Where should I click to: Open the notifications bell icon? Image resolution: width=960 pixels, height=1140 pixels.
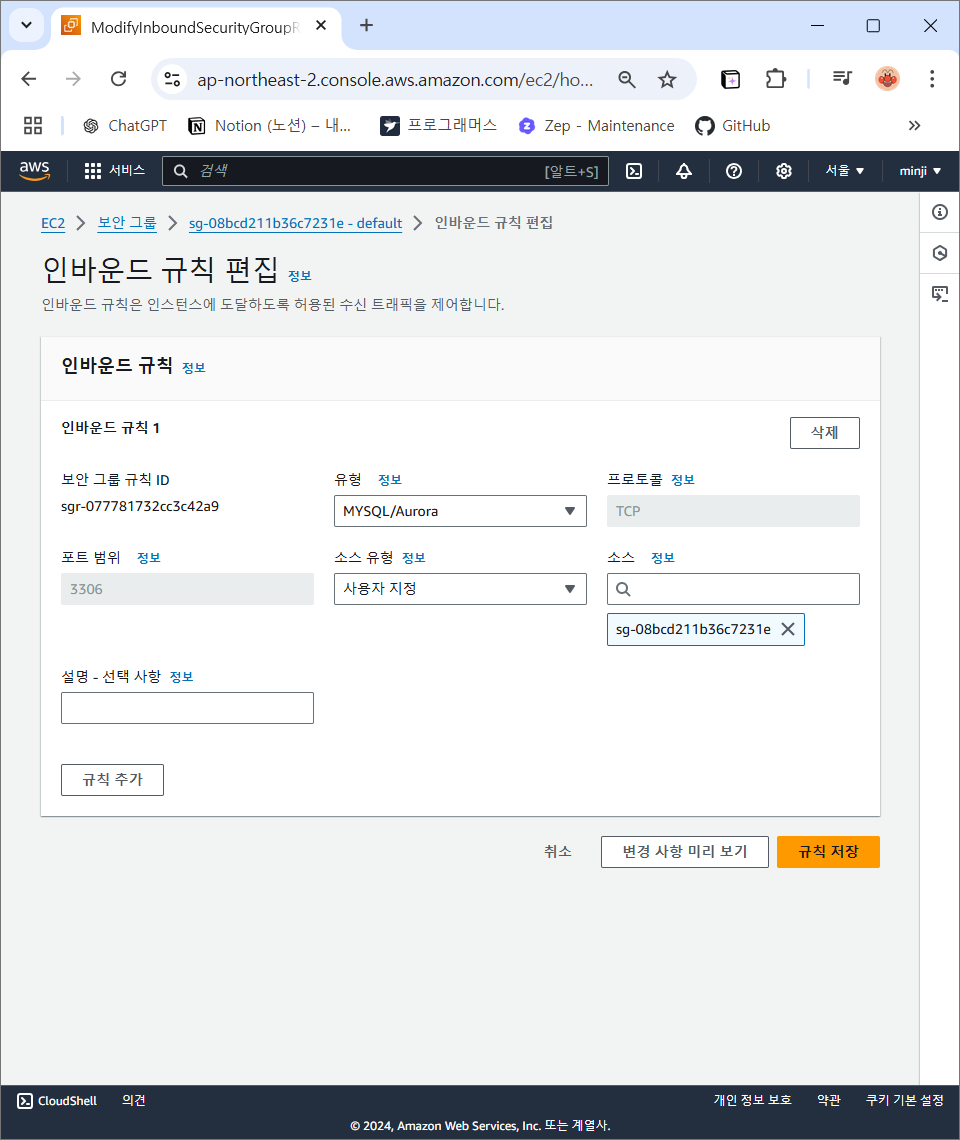pos(683,171)
